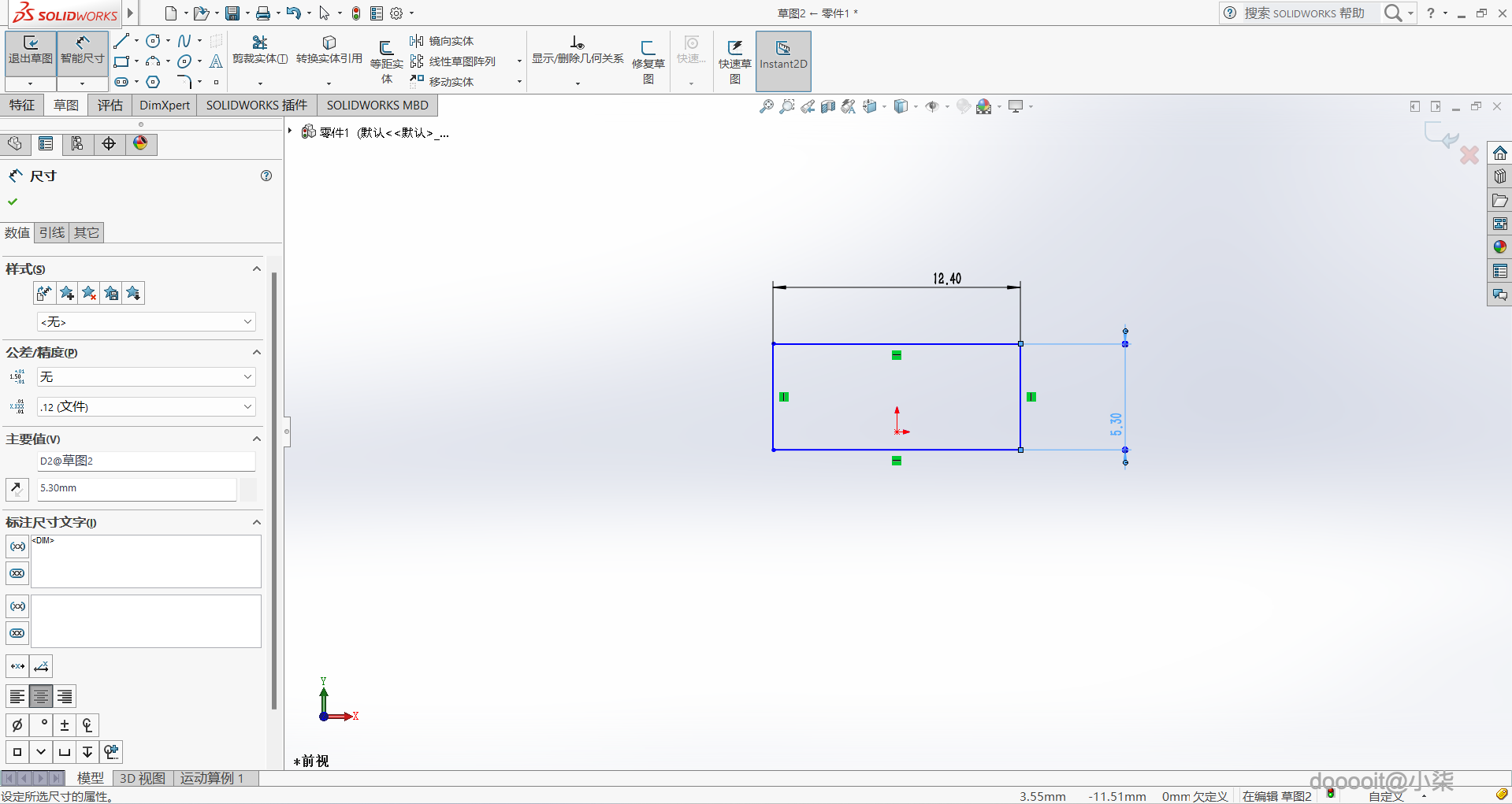This screenshot has width=1512, height=804.
Task: Select the Trim Entities (剪裁实体) tool
Action: tap(259, 50)
